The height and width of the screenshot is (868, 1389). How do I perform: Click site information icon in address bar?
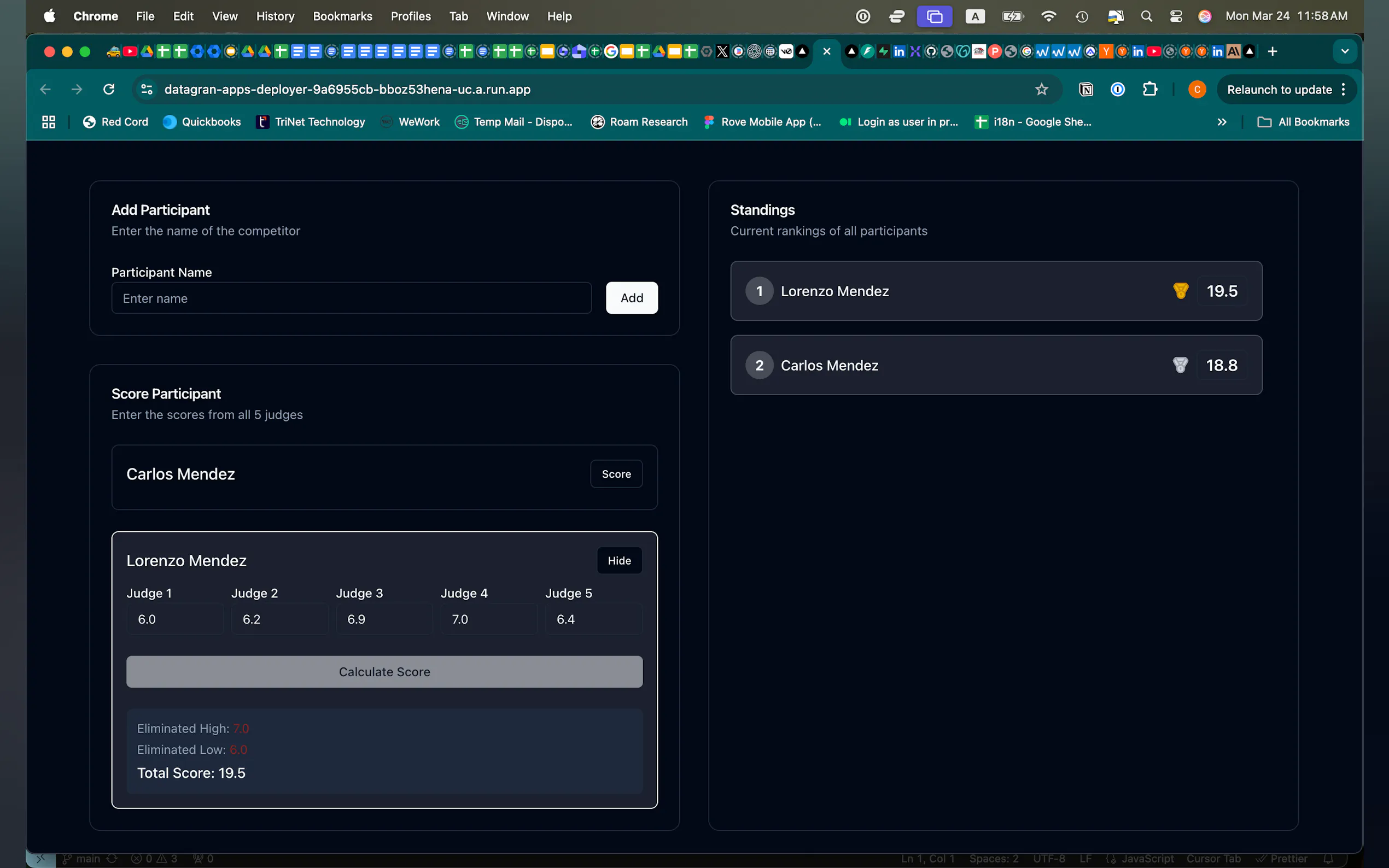coord(147,89)
